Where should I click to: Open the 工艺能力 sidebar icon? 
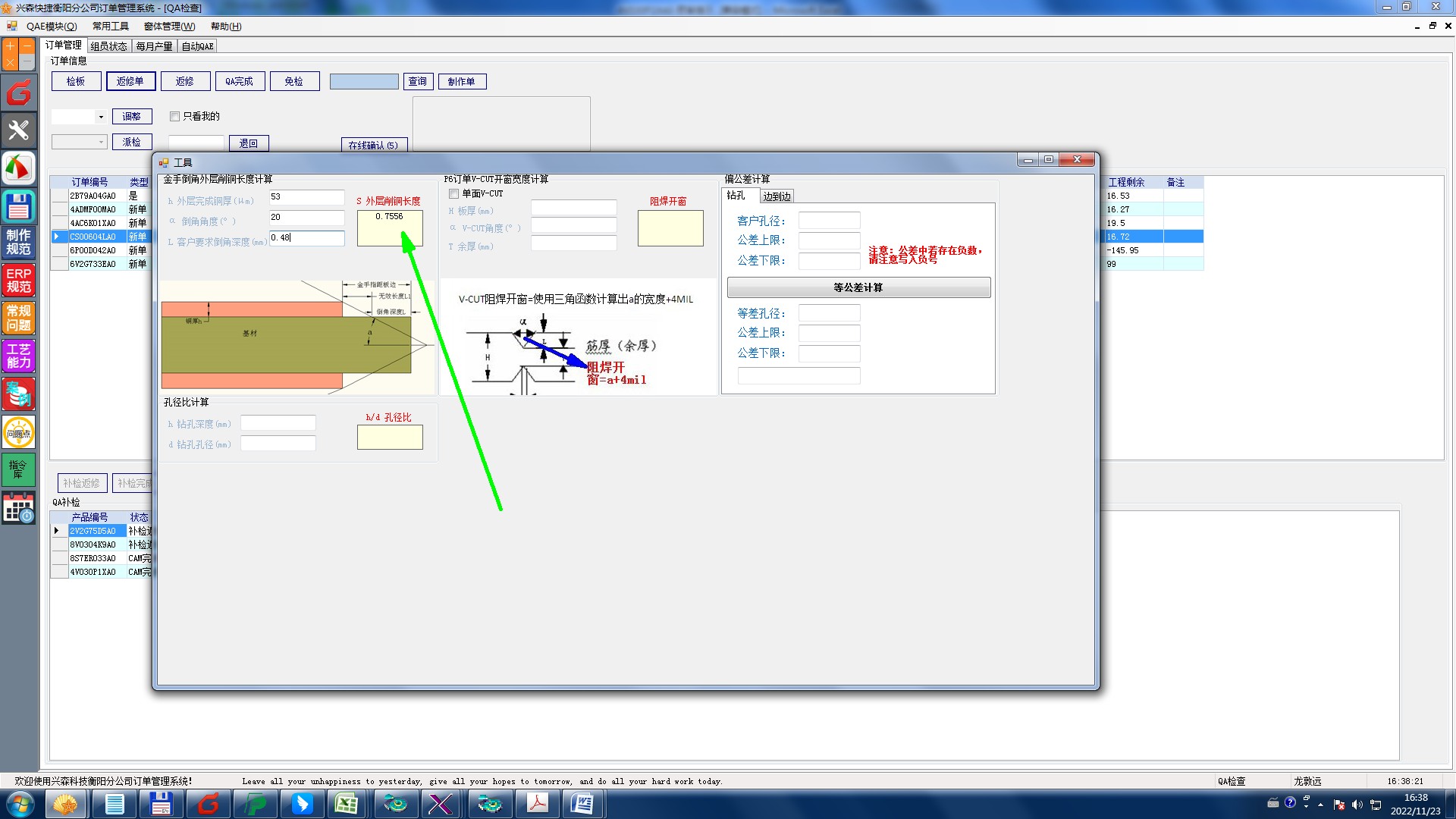click(19, 356)
